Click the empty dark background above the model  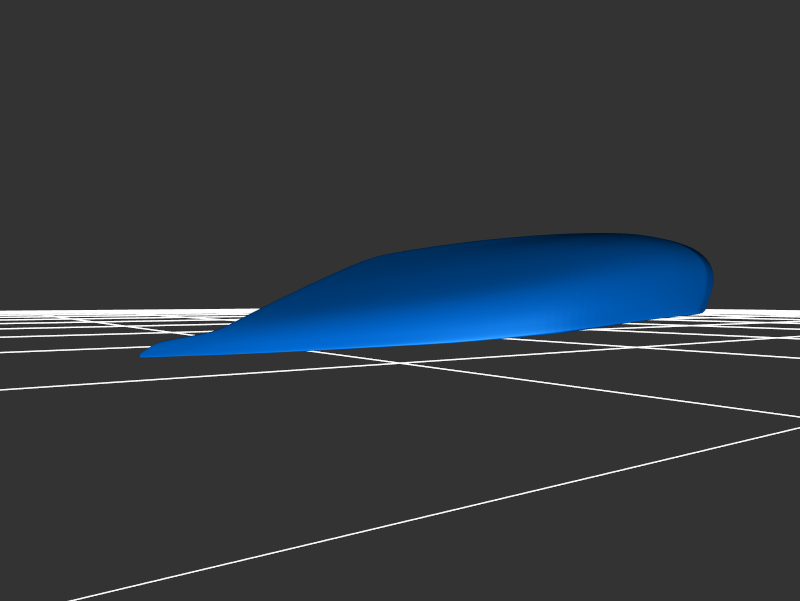point(400,120)
